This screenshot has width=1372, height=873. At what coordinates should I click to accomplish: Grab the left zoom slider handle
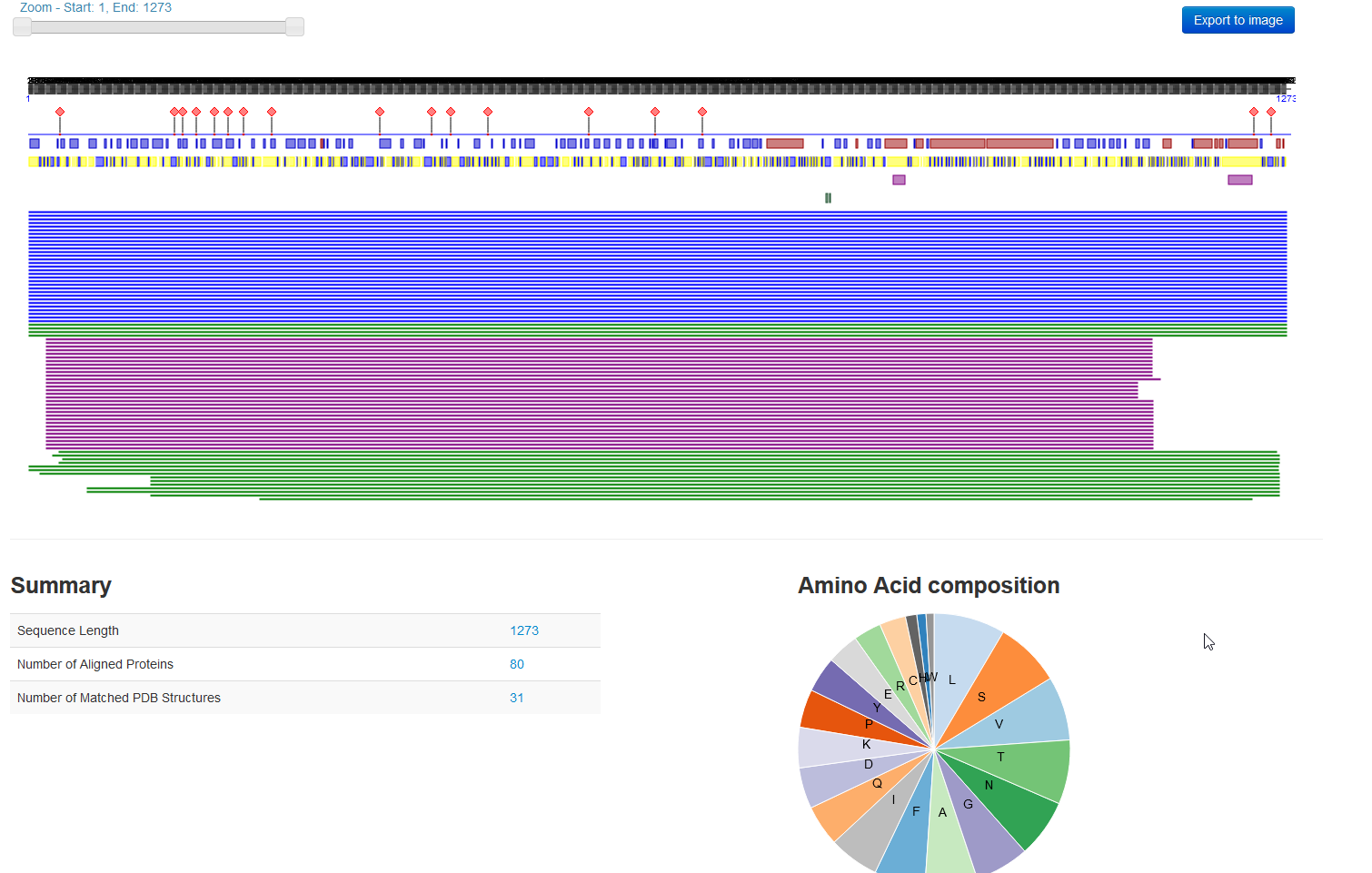22,27
